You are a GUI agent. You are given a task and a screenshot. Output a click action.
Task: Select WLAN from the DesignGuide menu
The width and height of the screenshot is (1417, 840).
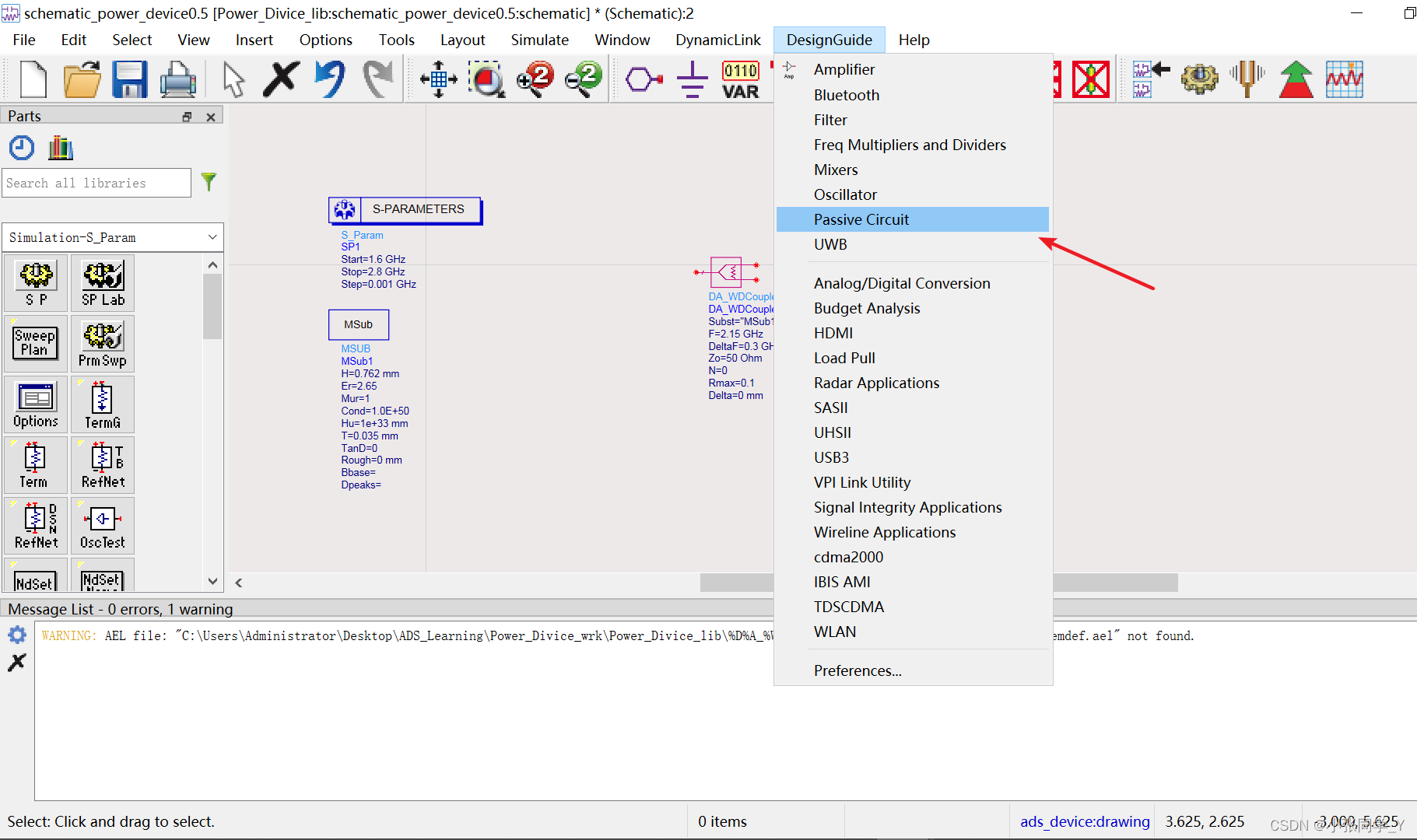(x=913, y=632)
